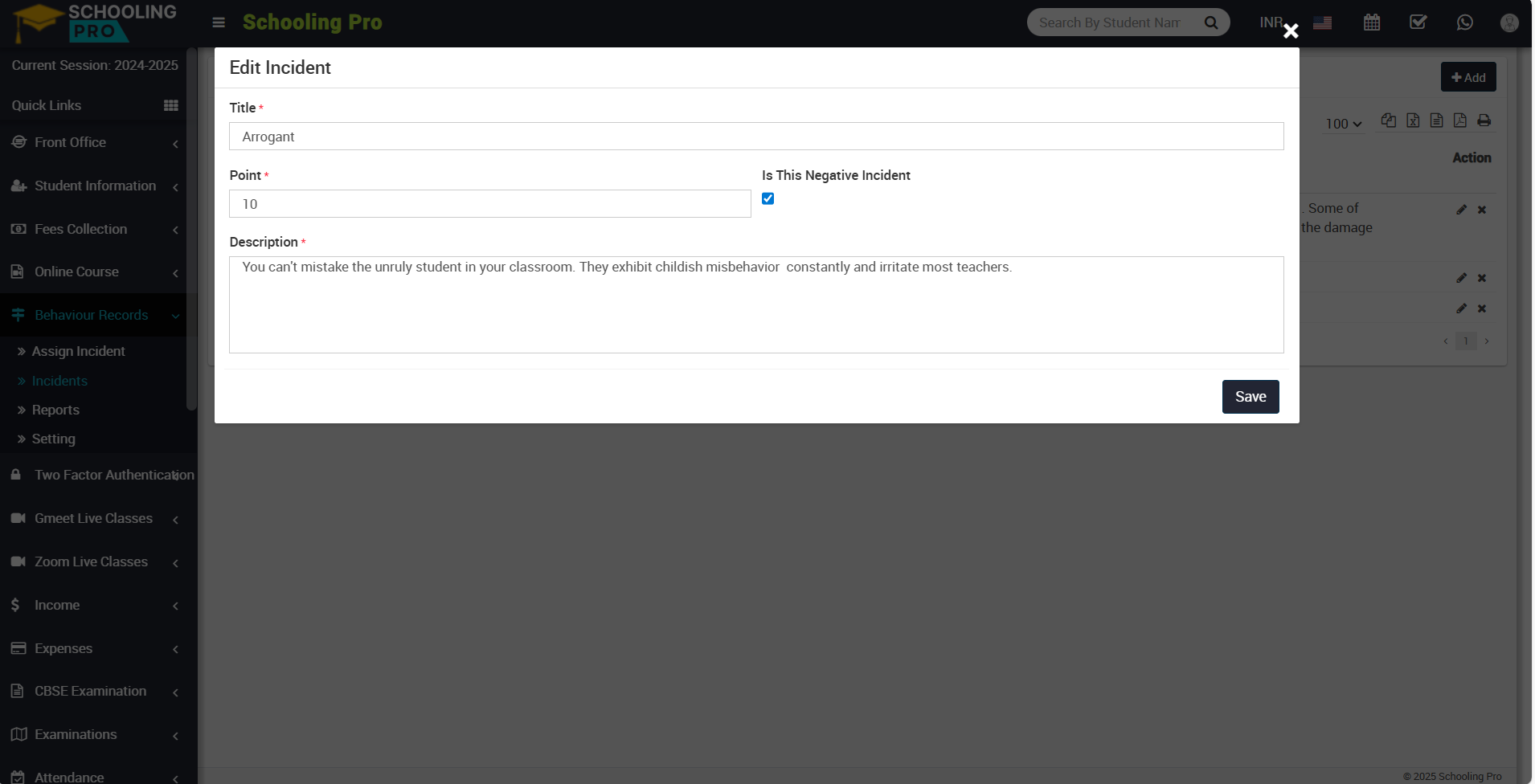Viewport: 1535px width, 784px height.
Task: Open Reports under Behaviour Records
Action: click(55, 410)
